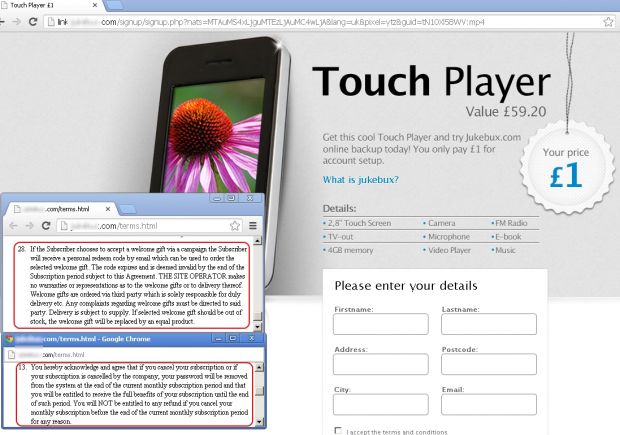Click address field of lower terms window
This screenshot has width=620, height=435.
click(134, 355)
